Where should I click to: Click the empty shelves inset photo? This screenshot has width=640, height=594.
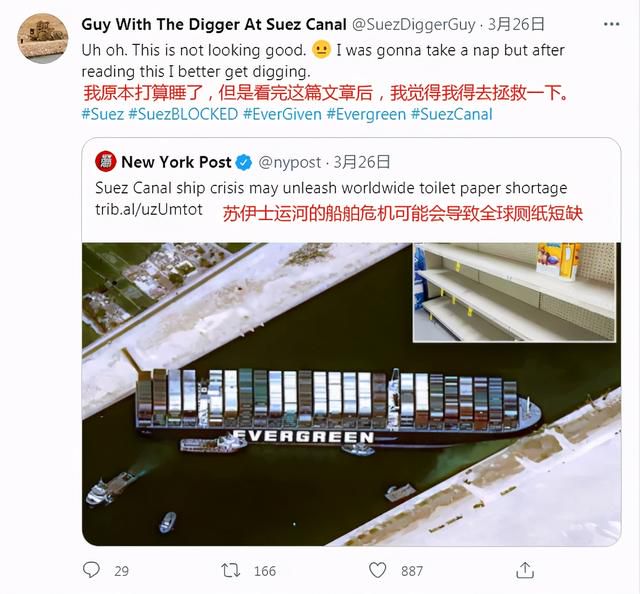coord(514,292)
